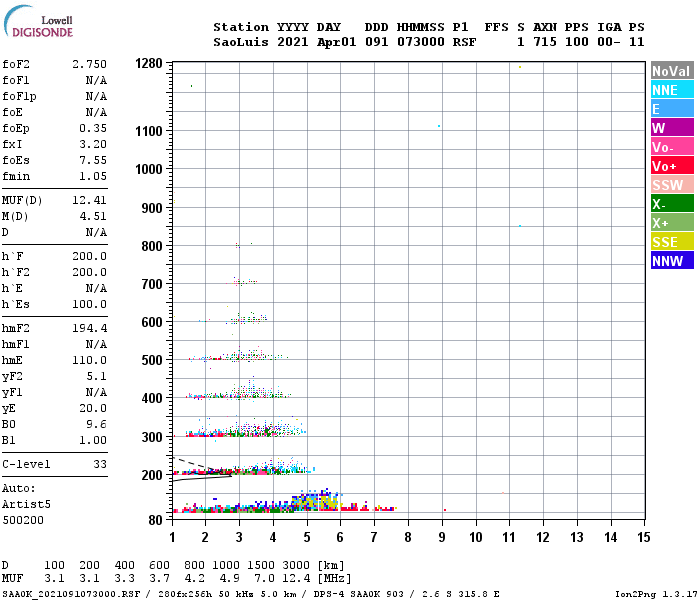The image size is (700, 600).
Task: Select the NNW blue legend swatch
Action: point(672,260)
